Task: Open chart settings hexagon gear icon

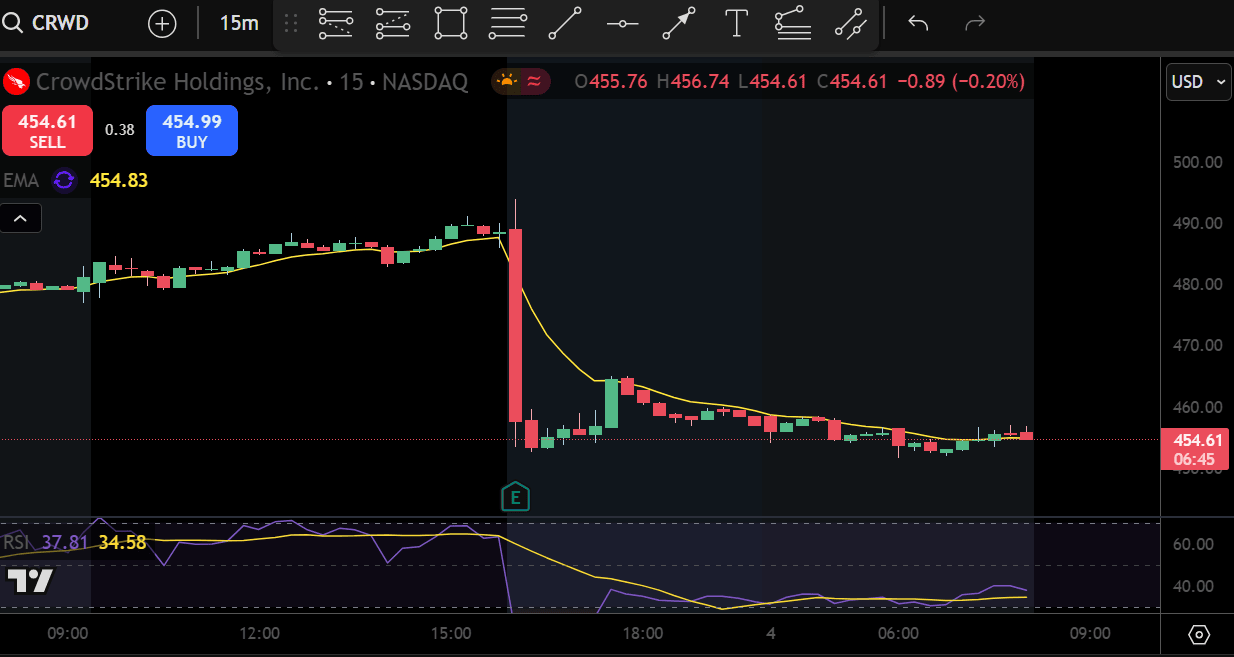Action: 1200,634
